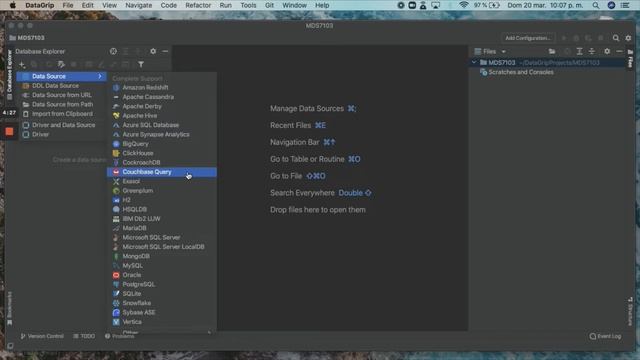Image resolution: width=640 pixels, height=360 pixels.
Task: Expand the Data Source submenu arrow
Action: (x=100, y=76)
